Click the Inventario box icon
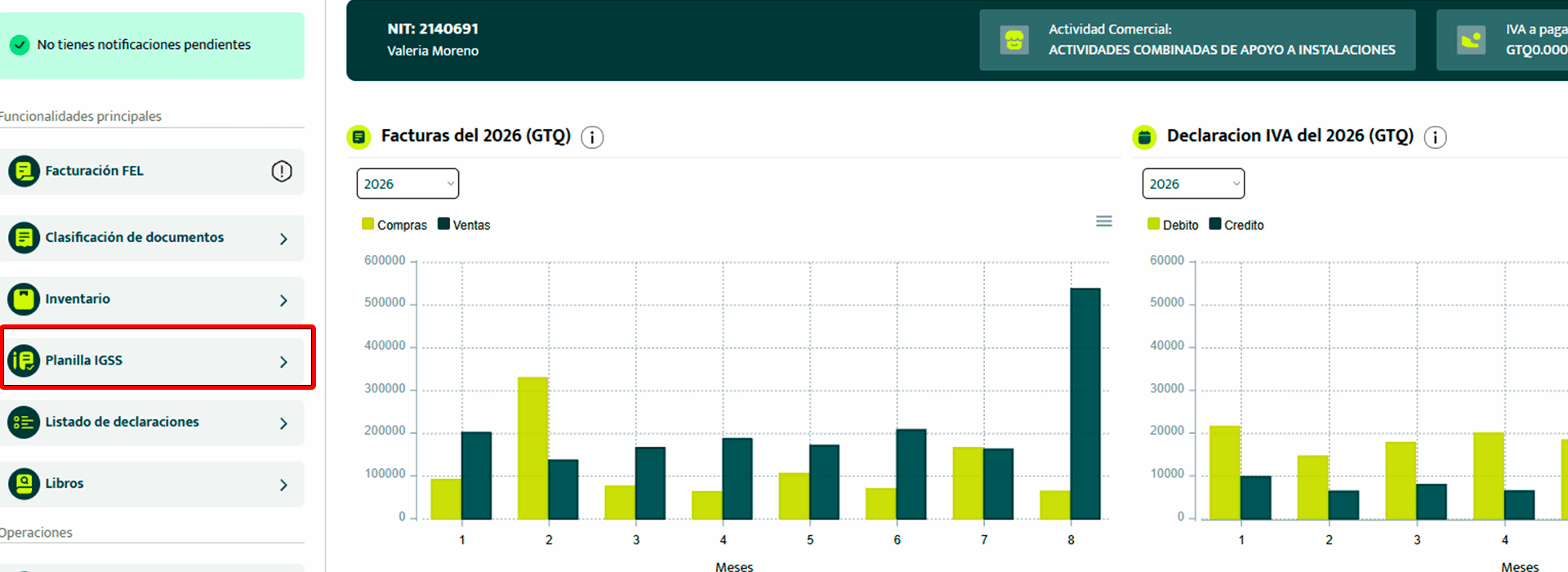The height and width of the screenshot is (572, 1568). [x=24, y=299]
